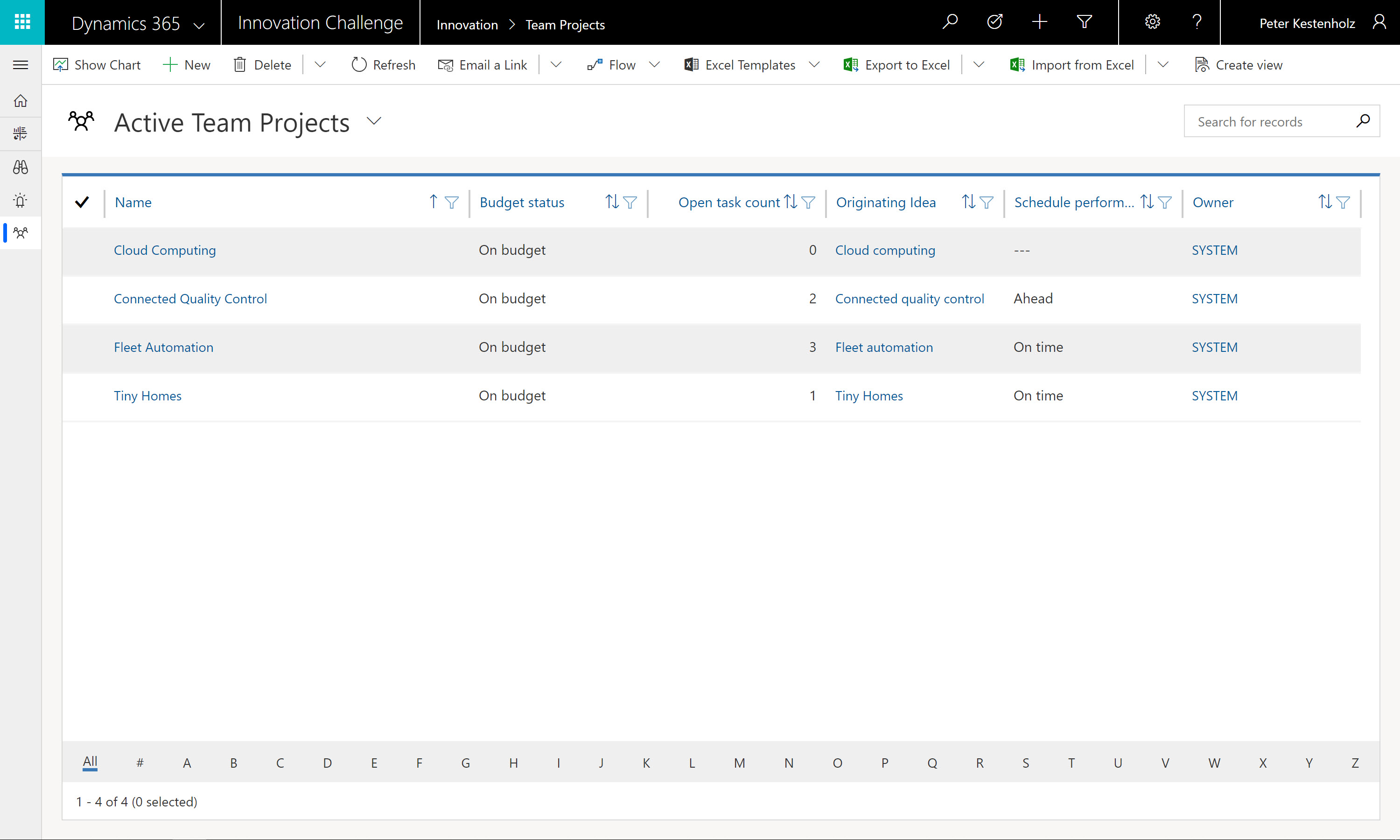
Task: Create a record with the New button
Action: (186, 64)
